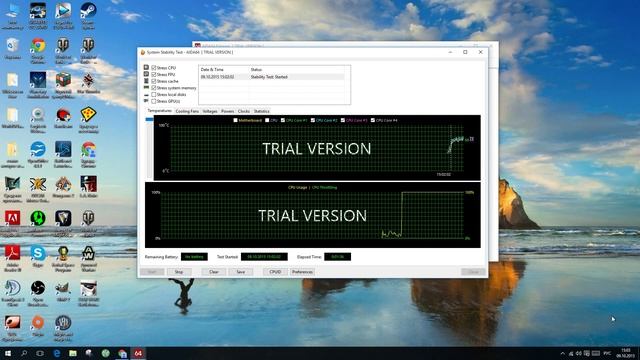Select the Stability Test: Started log row
The width and height of the screenshot is (640, 360).
point(272,77)
